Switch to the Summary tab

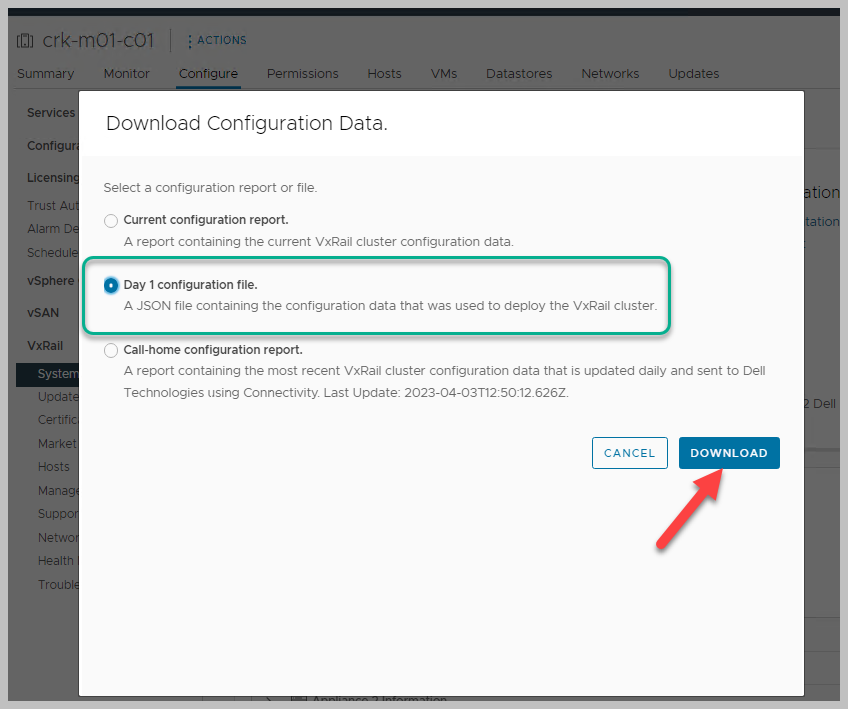point(45,74)
